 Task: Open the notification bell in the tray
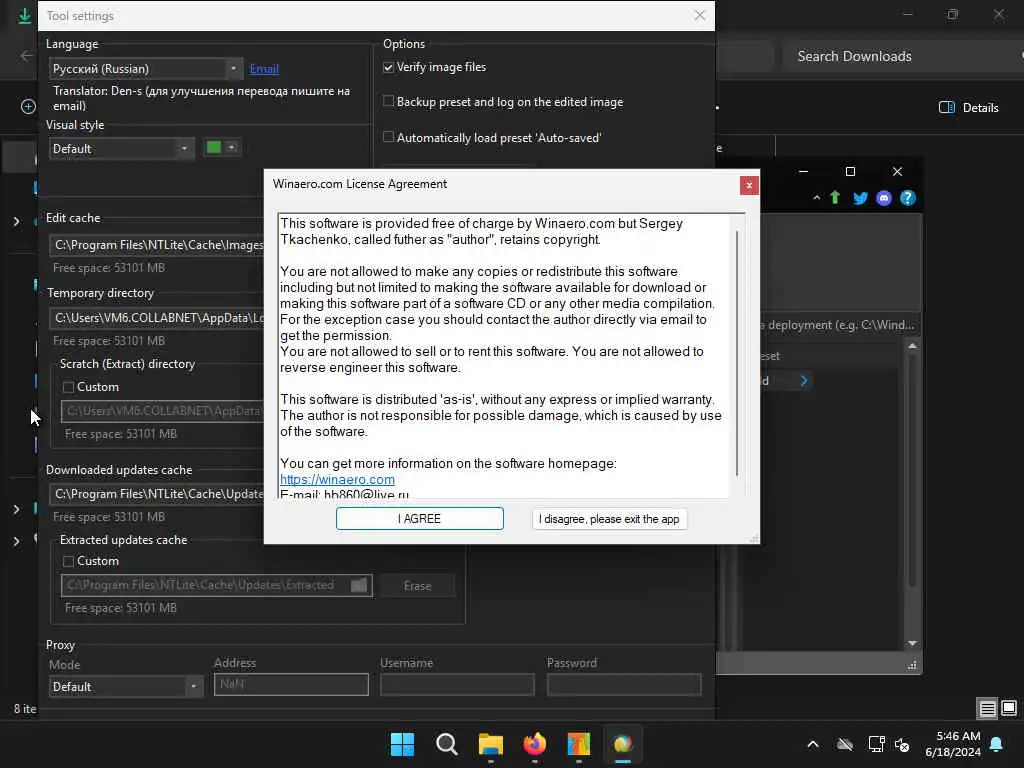coord(997,744)
